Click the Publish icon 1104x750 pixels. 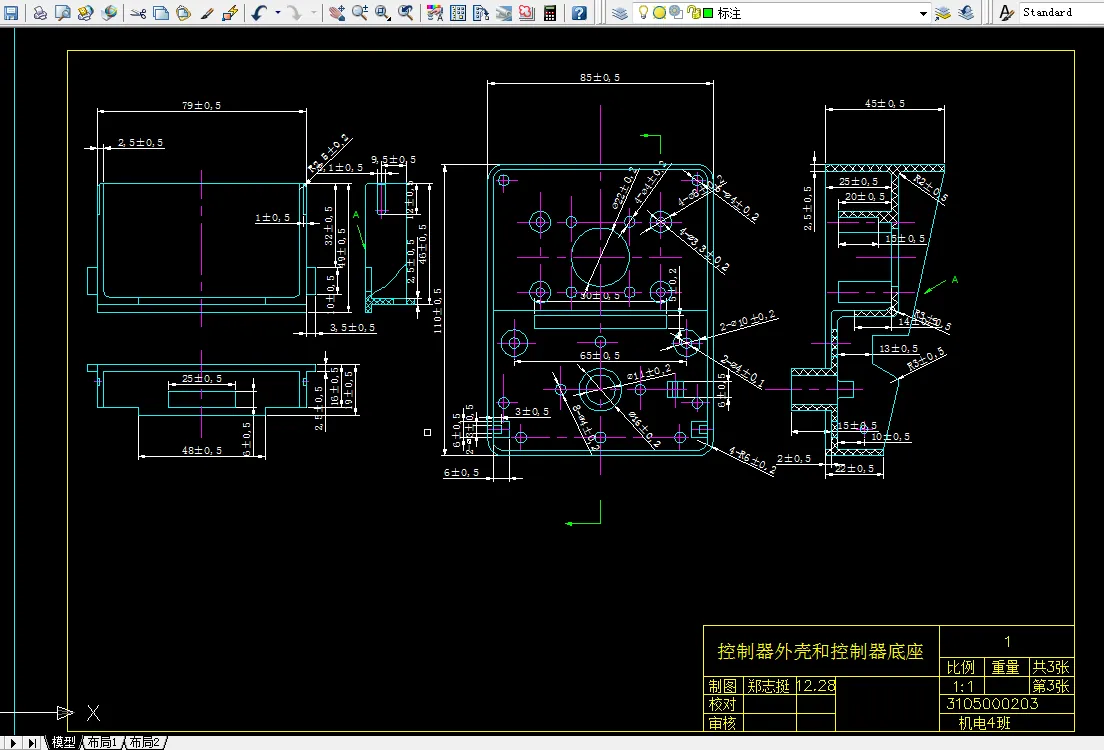click(x=85, y=13)
